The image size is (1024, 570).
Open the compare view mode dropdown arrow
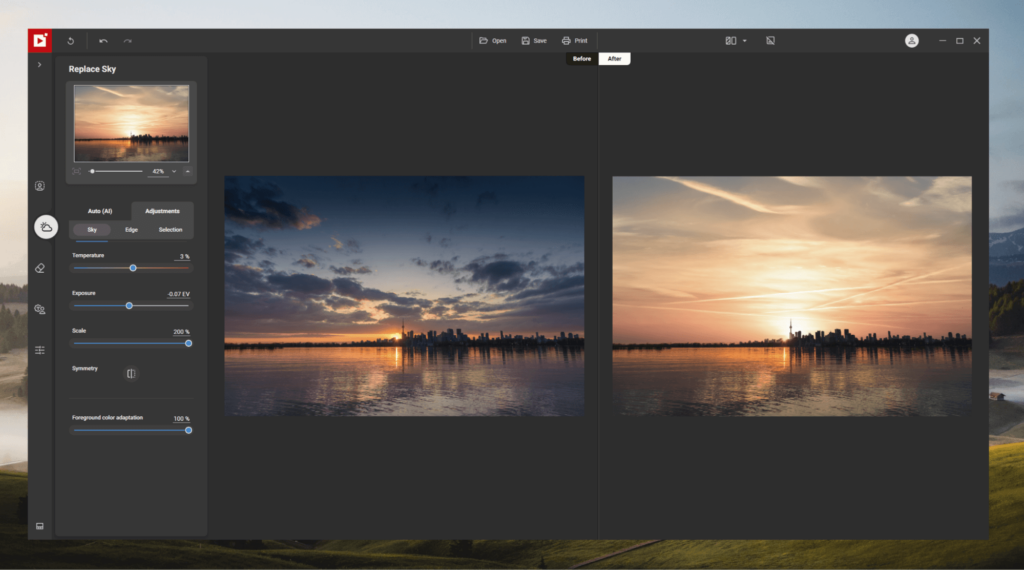[744, 41]
